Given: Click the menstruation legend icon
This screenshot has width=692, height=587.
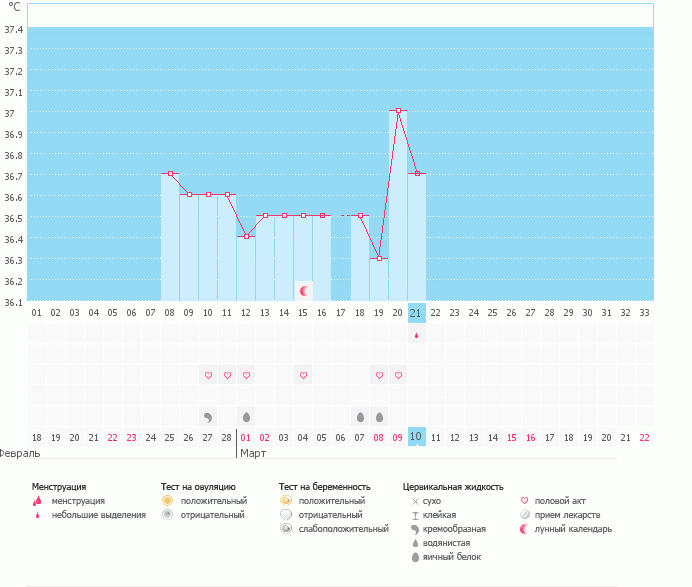Looking at the screenshot, I should (37, 500).
